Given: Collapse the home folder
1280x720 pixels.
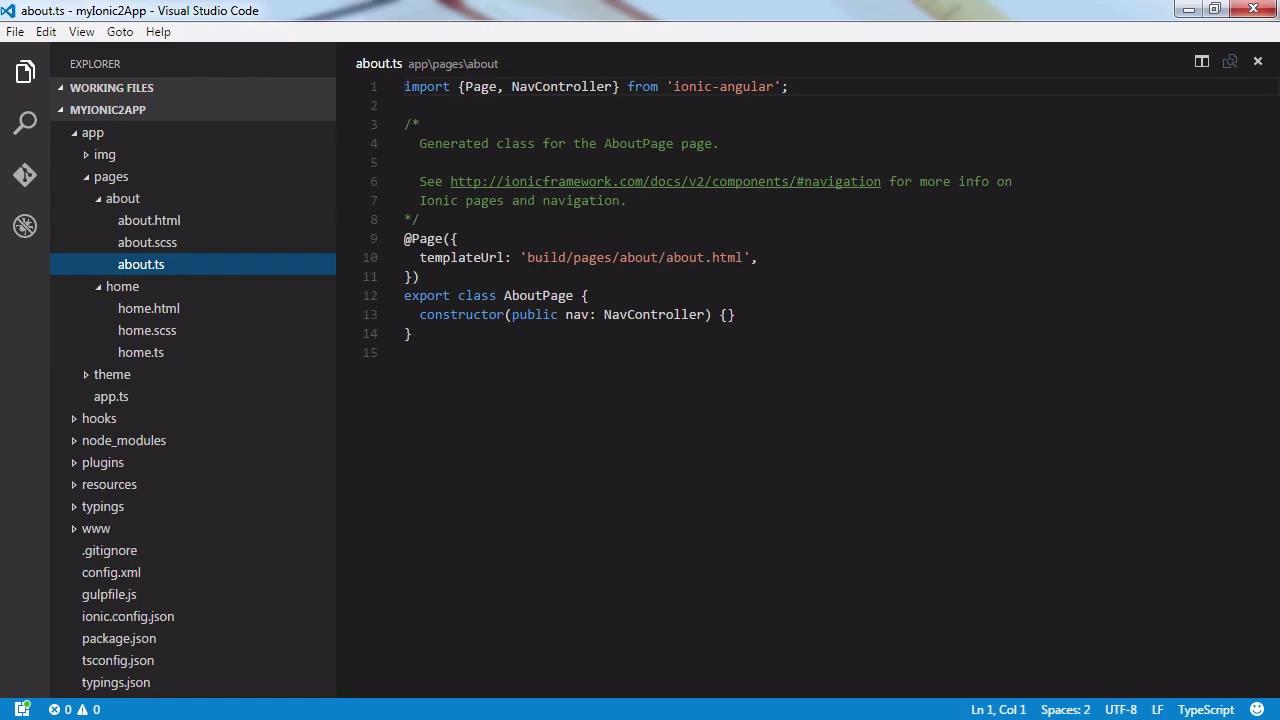Looking at the screenshot, I should [x=98, y=286].
